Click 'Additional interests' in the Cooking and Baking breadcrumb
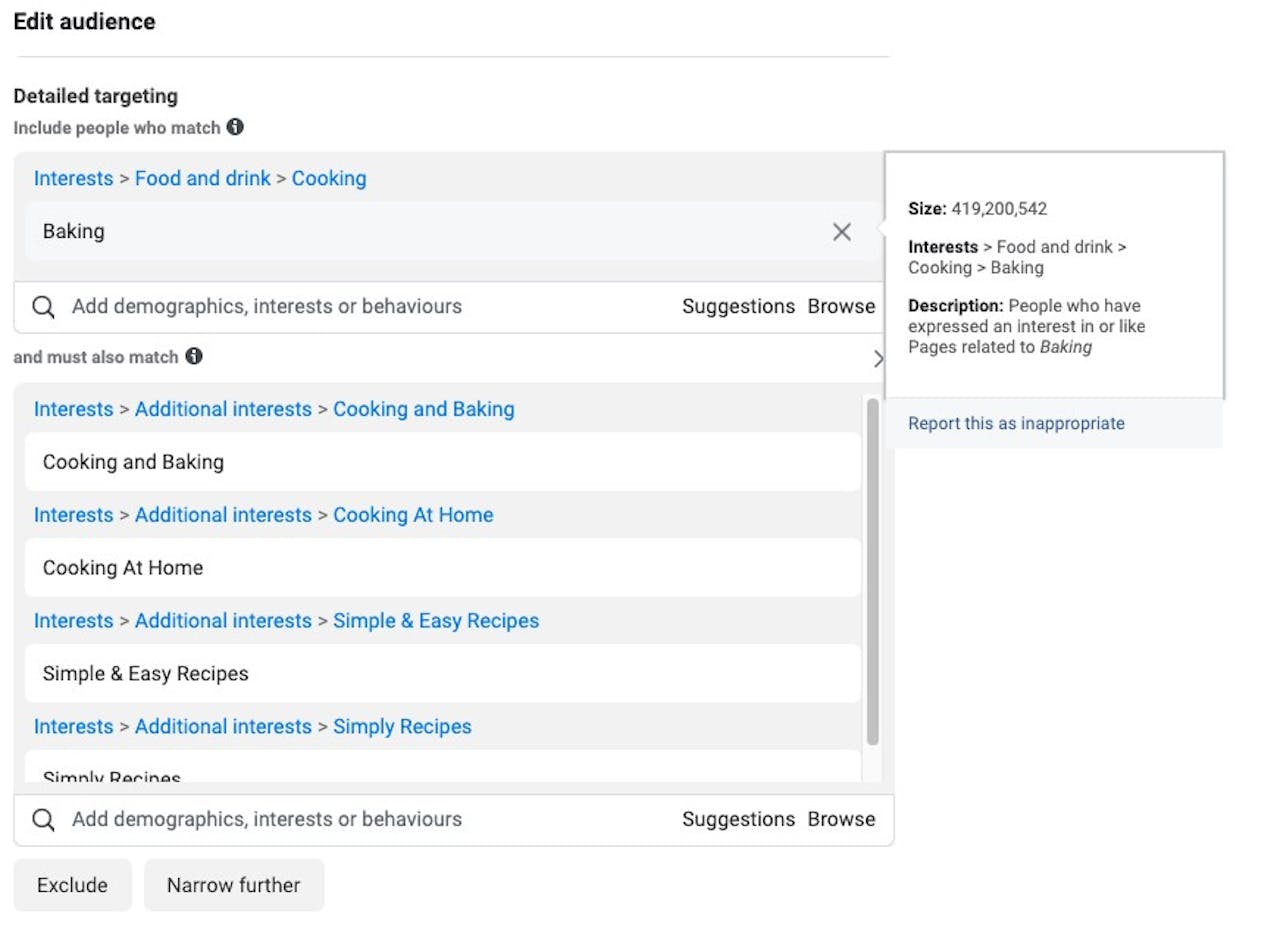The width and height of the screenshot is (1280, 929). tap(223, 410)
